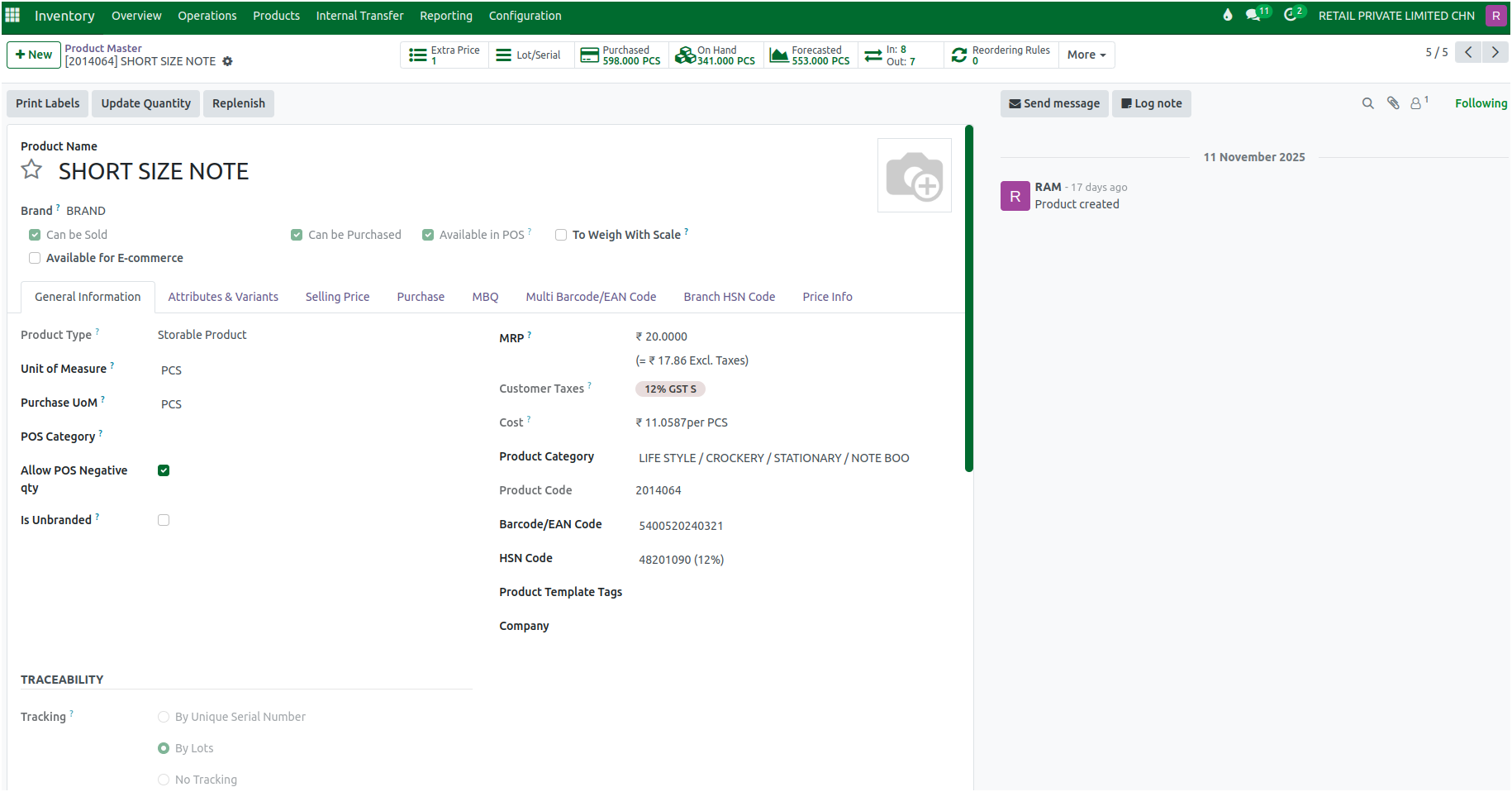Click the Replenish button
Screen dimensions: 1512x792
click(x=238, y=103)
